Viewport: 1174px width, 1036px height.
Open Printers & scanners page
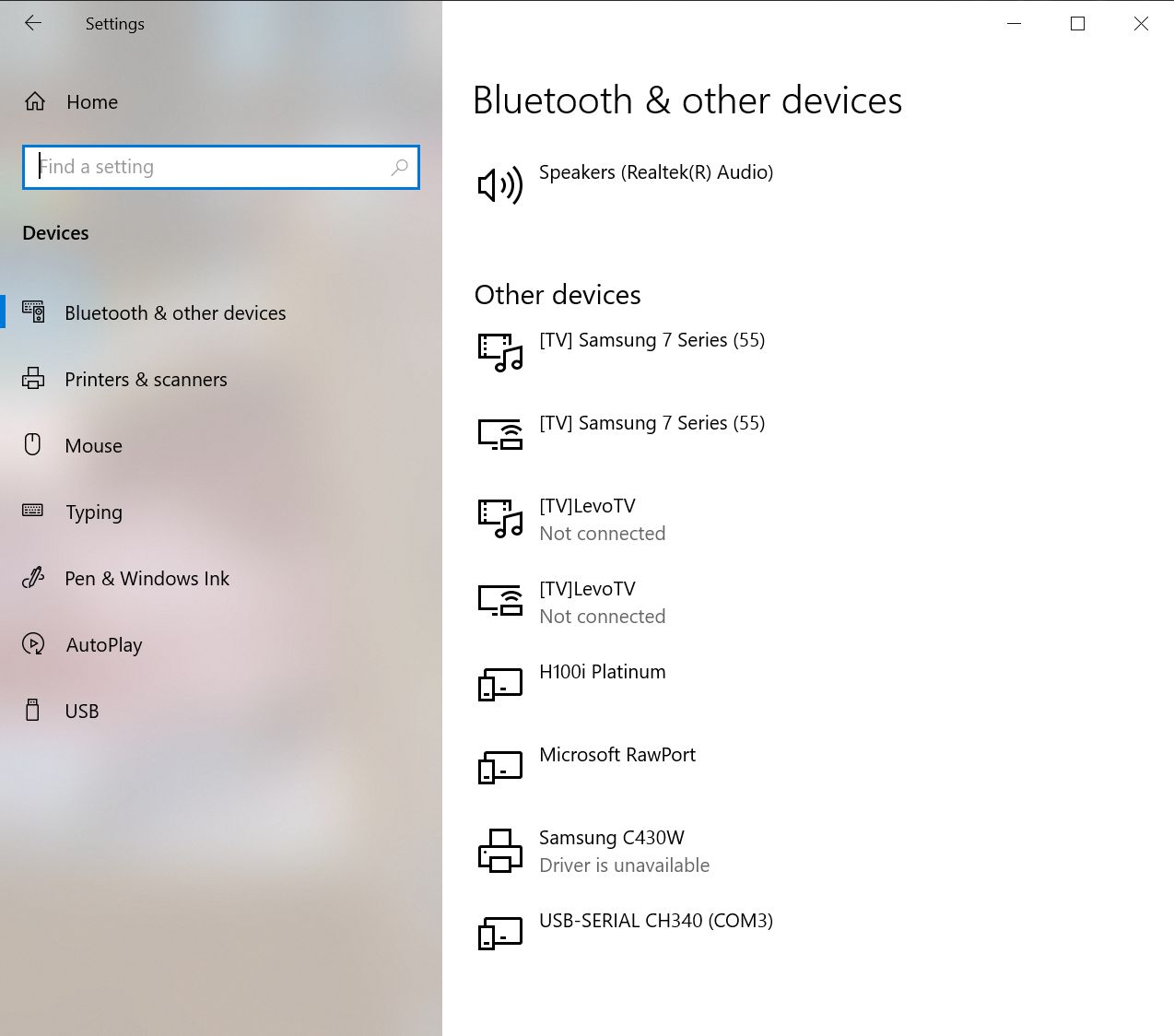(146, 380)
